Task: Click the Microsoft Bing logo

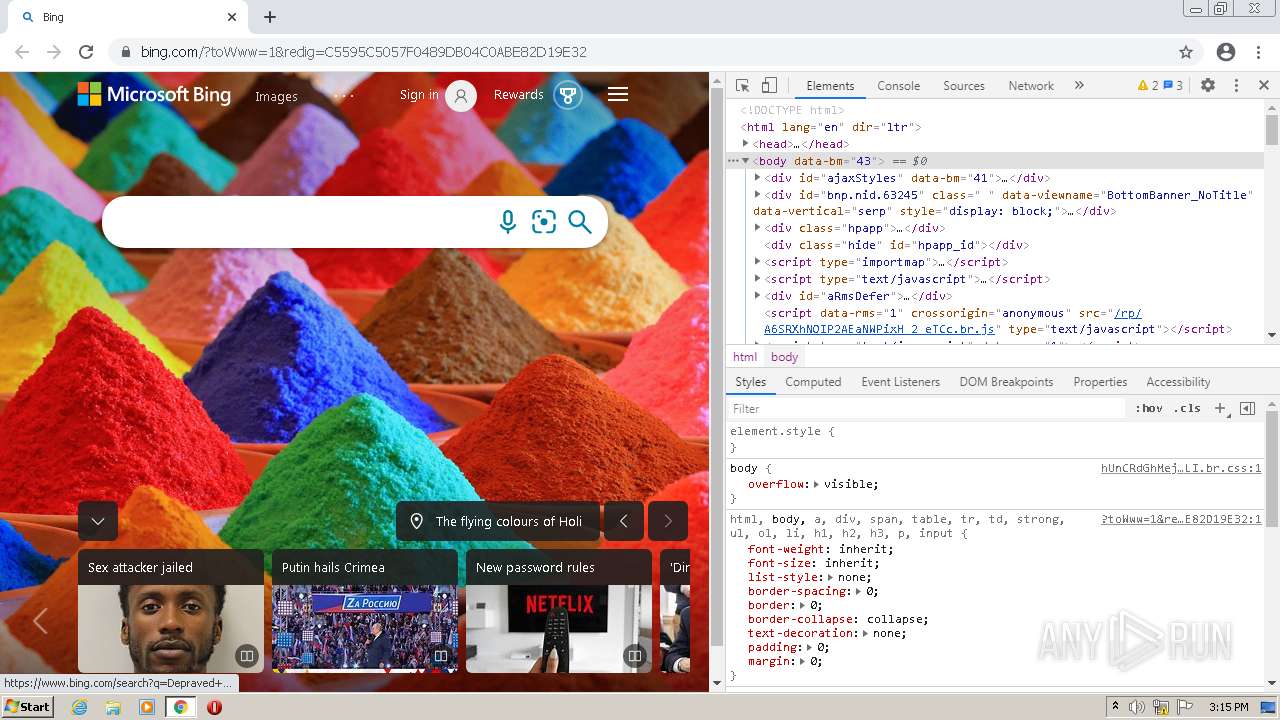Action: (154, 95)
